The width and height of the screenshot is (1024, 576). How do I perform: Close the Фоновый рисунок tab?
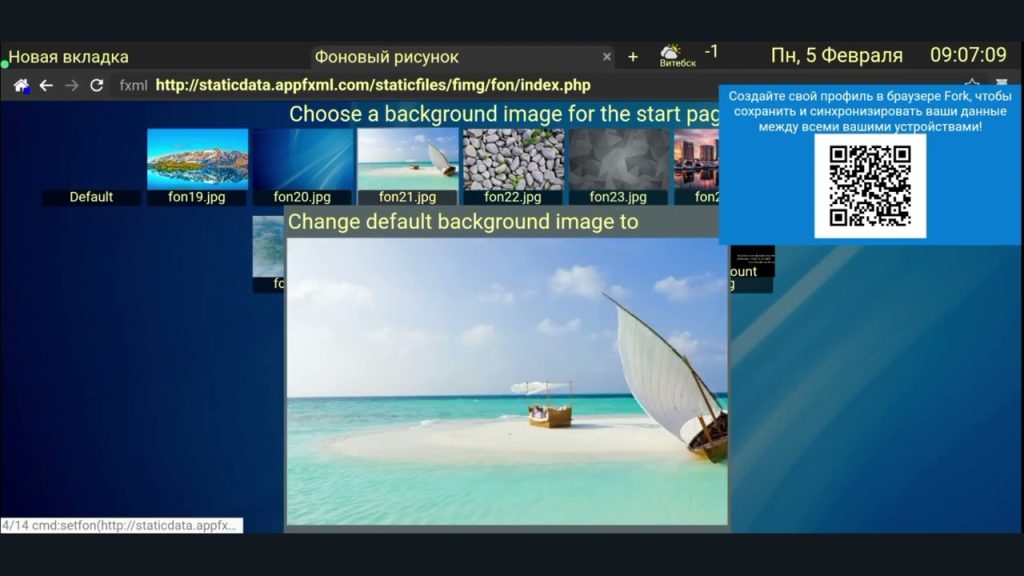pos(606,57)
